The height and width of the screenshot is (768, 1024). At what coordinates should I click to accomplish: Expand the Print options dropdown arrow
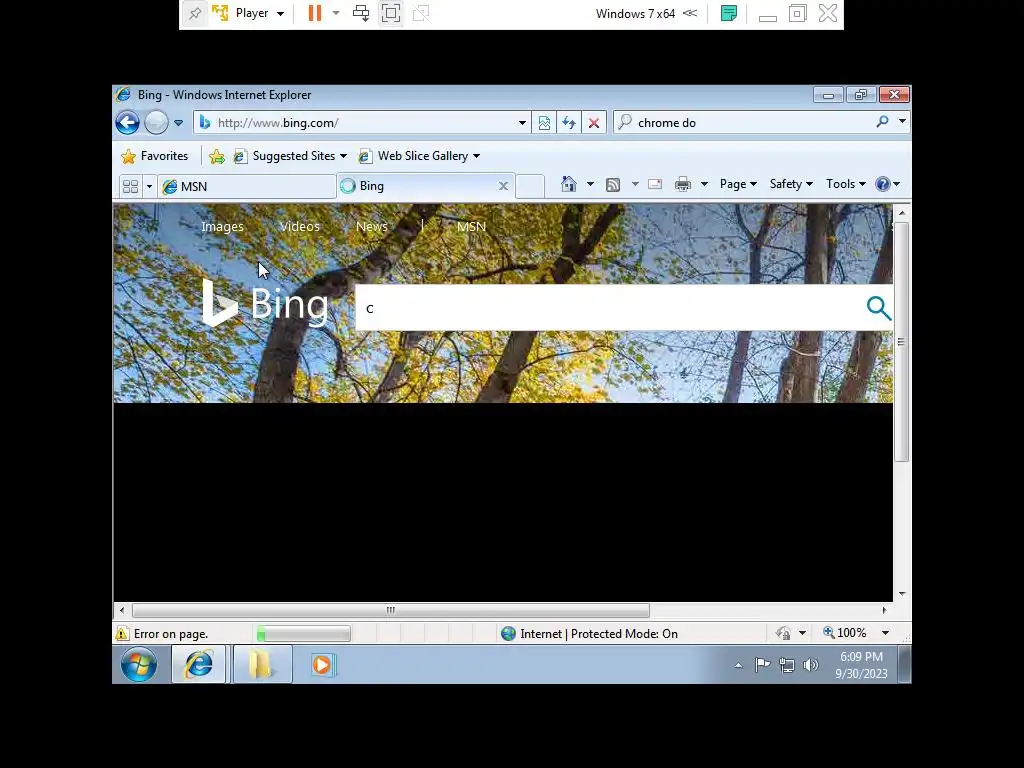click(x=704, y=184)
